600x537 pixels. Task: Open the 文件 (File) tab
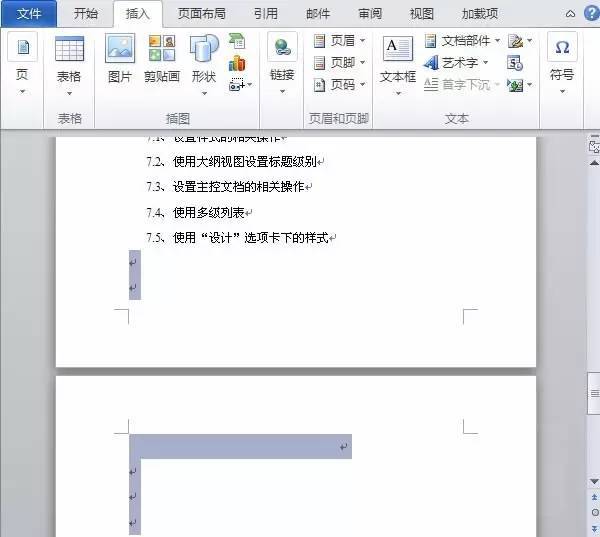pyautogui.click(x=29, y=14)
